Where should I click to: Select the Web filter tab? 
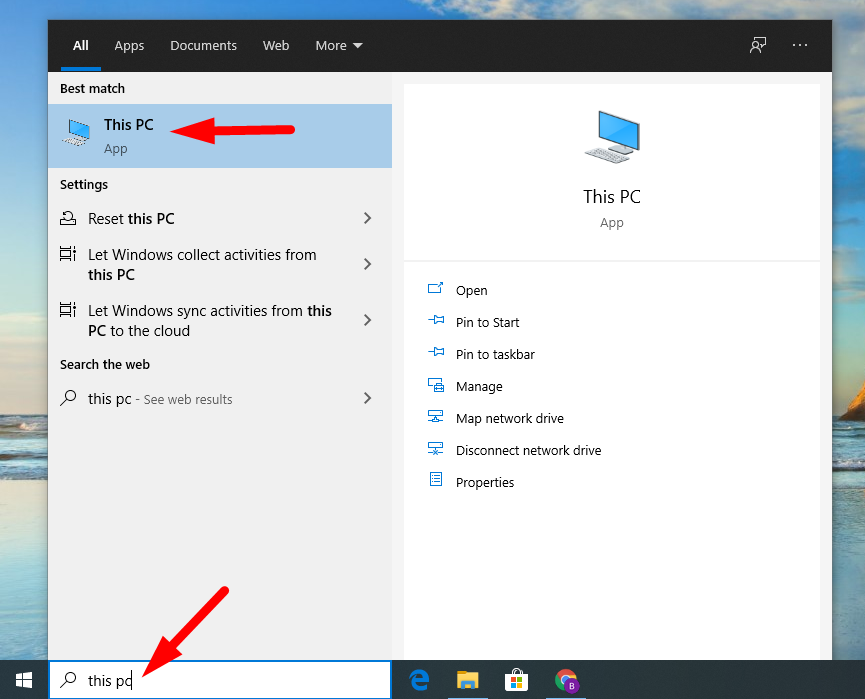[276, 45]
